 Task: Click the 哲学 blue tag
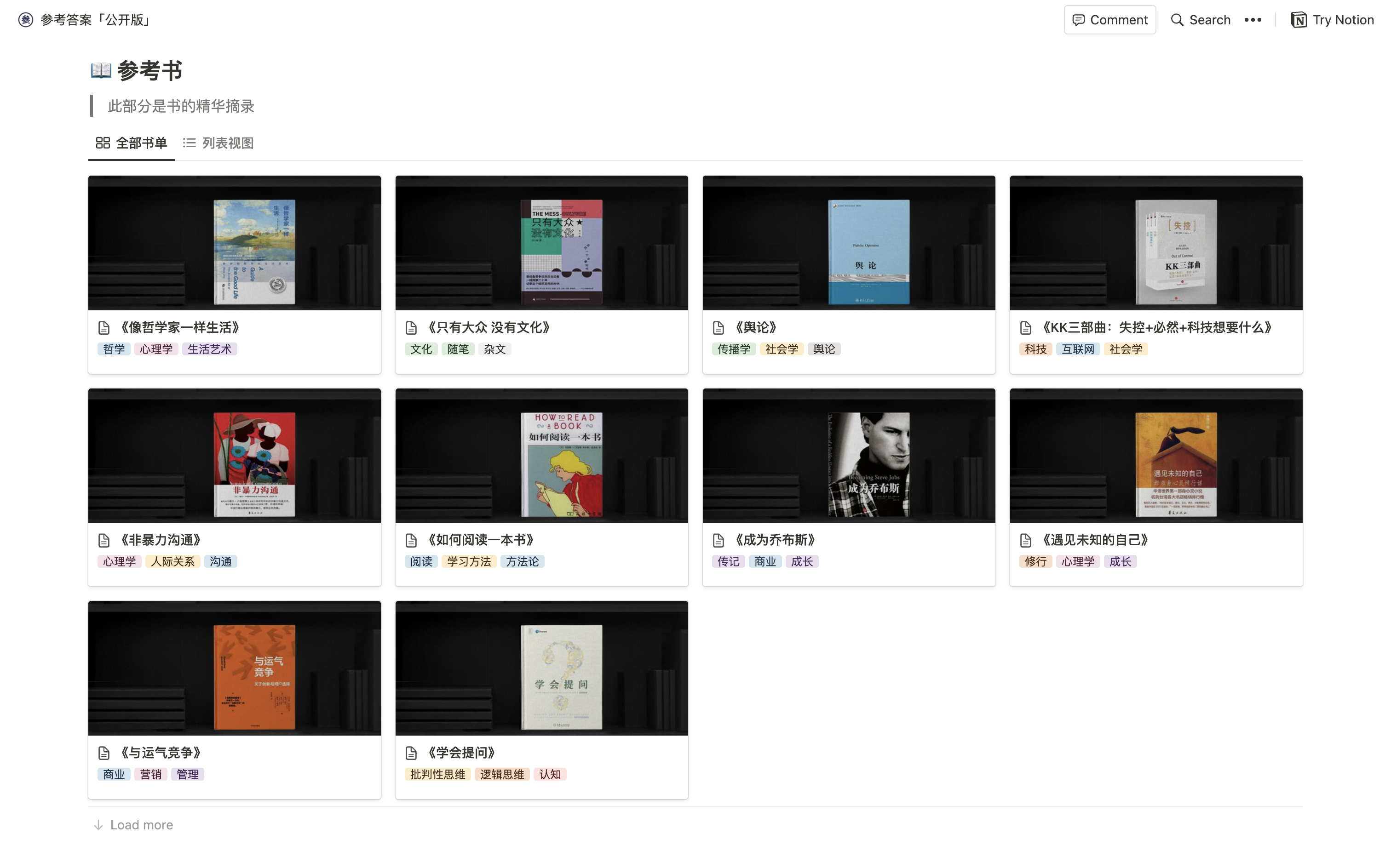(x=114, y=349)
